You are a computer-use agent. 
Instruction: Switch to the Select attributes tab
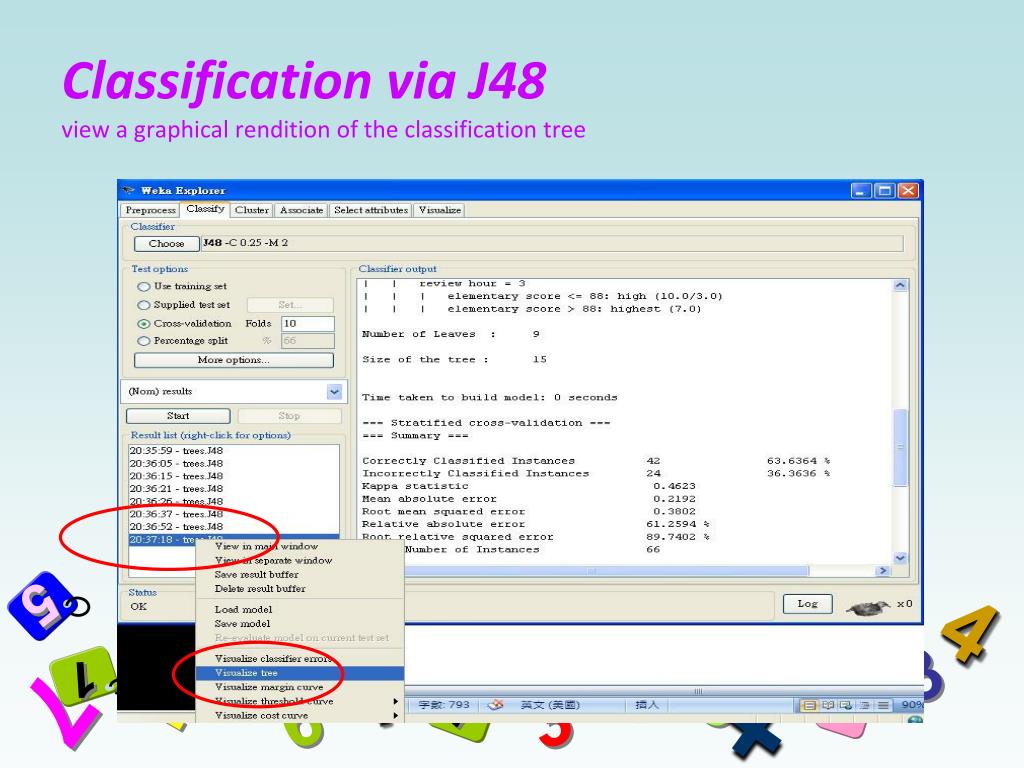[370, 210]
